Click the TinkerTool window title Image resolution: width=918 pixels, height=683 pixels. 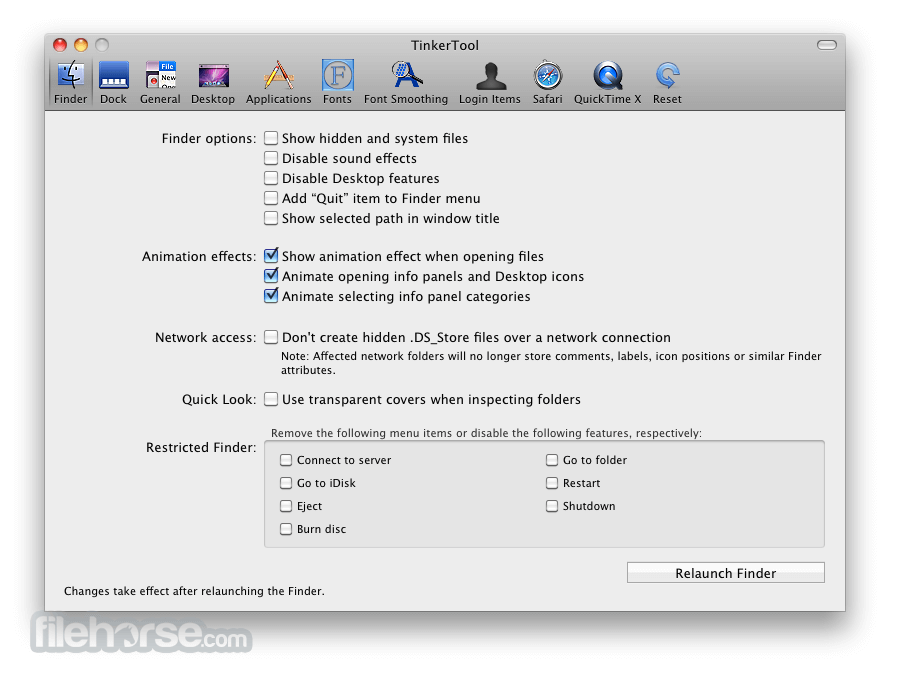tap(445, 45)
